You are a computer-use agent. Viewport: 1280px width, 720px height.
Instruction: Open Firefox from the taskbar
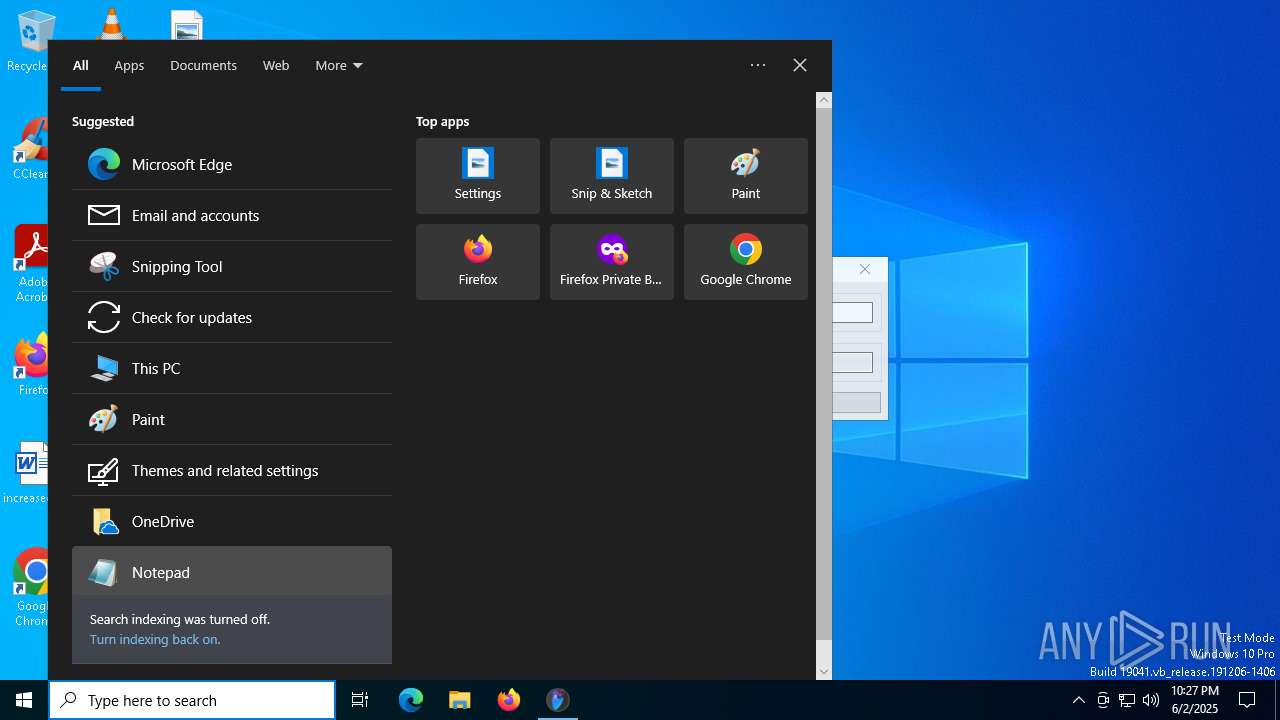click(509, 700)
